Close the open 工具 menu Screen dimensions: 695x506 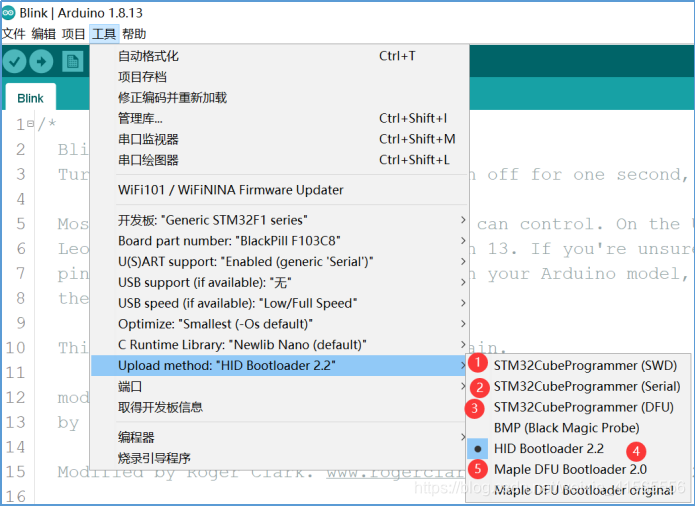coord(104,34)
